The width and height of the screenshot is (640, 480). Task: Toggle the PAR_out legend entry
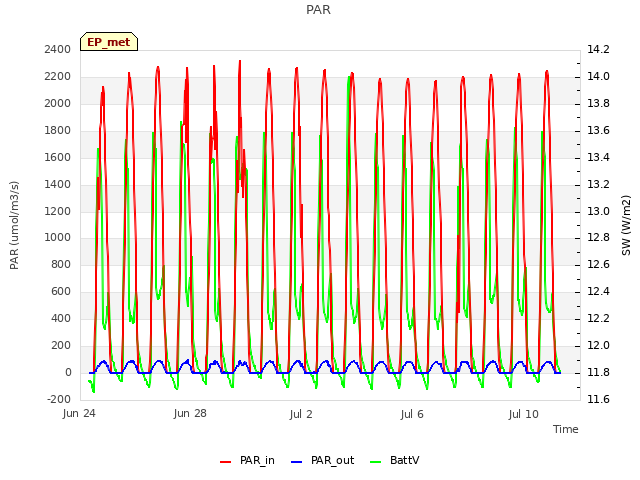(322, 460)
